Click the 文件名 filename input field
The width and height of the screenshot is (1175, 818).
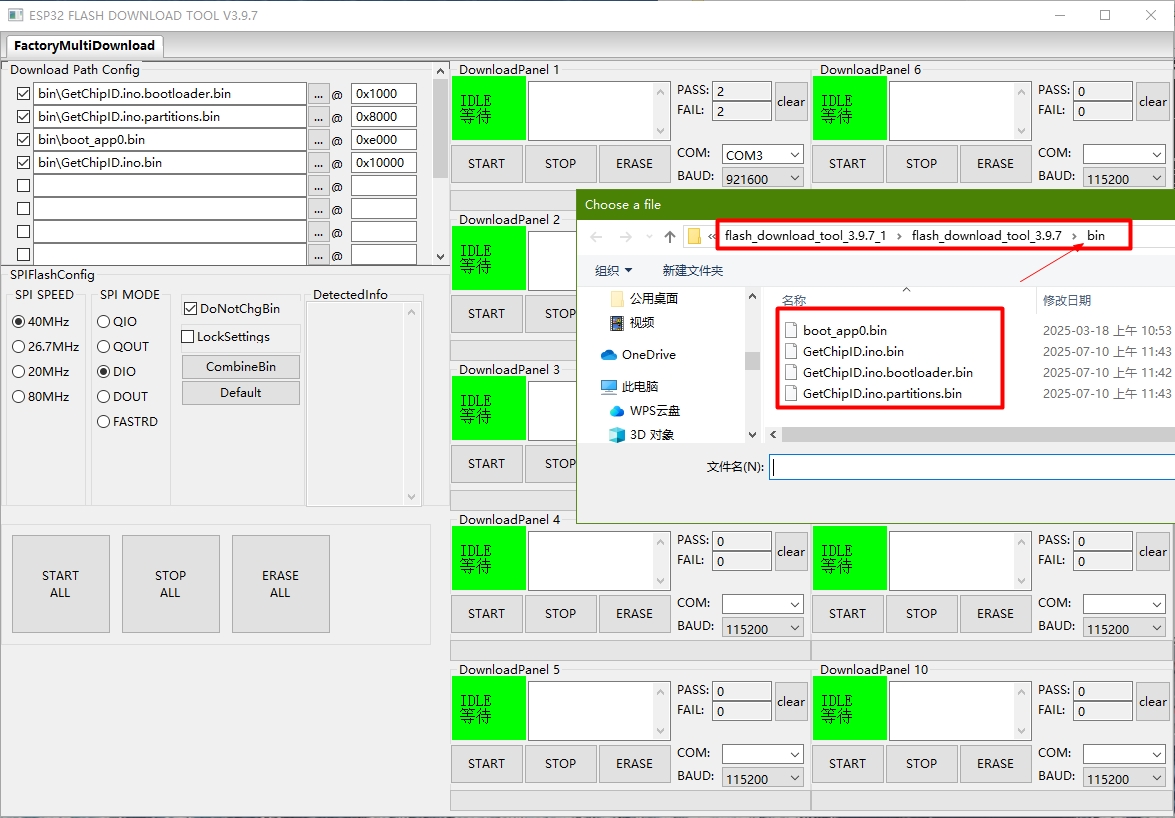pos(973,467)
